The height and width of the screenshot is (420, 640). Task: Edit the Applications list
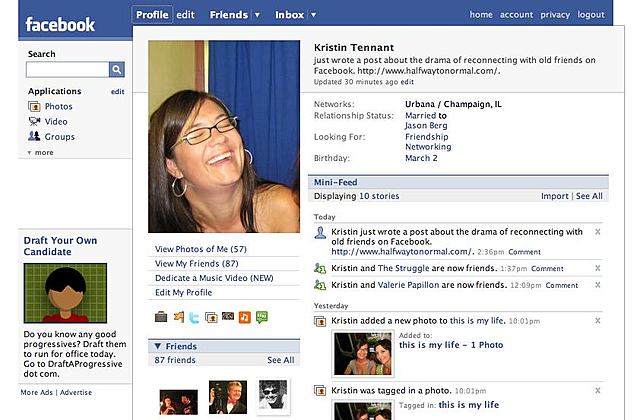tap(118, 92)
